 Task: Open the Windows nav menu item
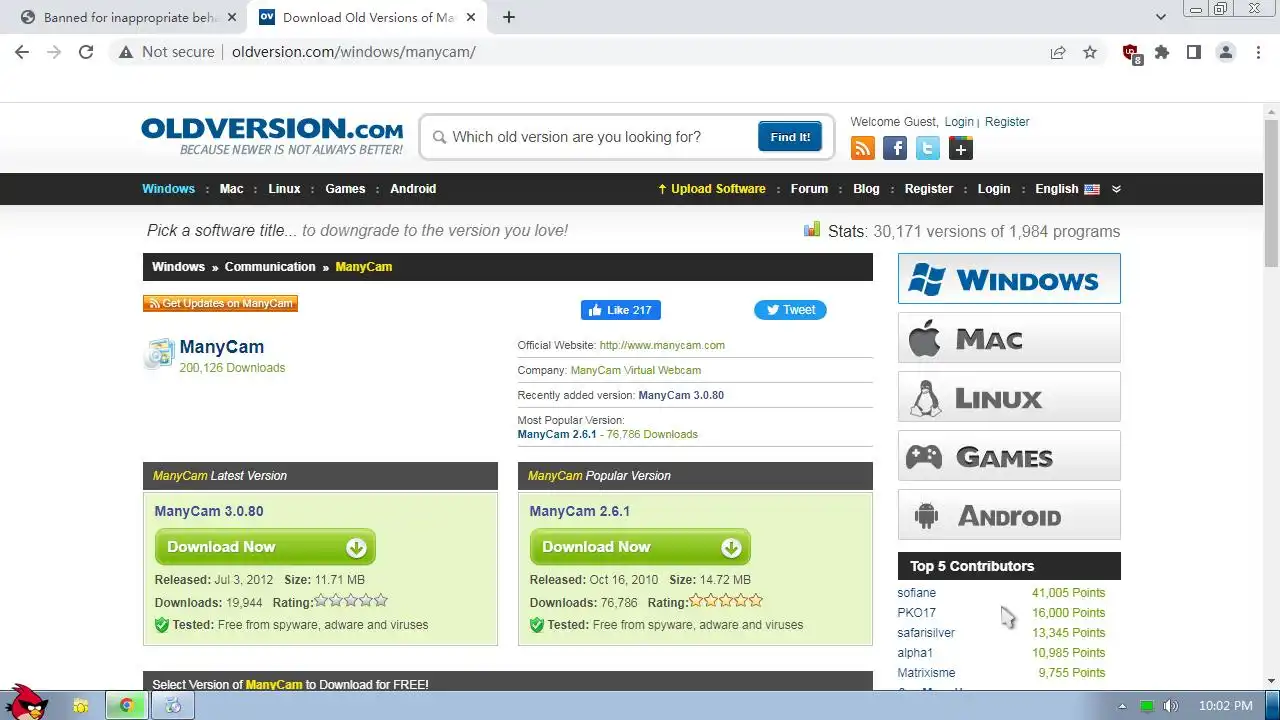pyautogui.click(x=168, y=189)
